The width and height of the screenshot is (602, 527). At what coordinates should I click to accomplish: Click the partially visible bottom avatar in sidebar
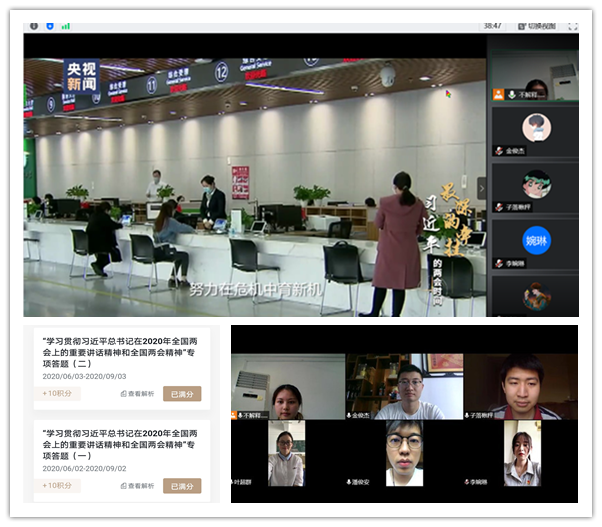pos(536,296)
